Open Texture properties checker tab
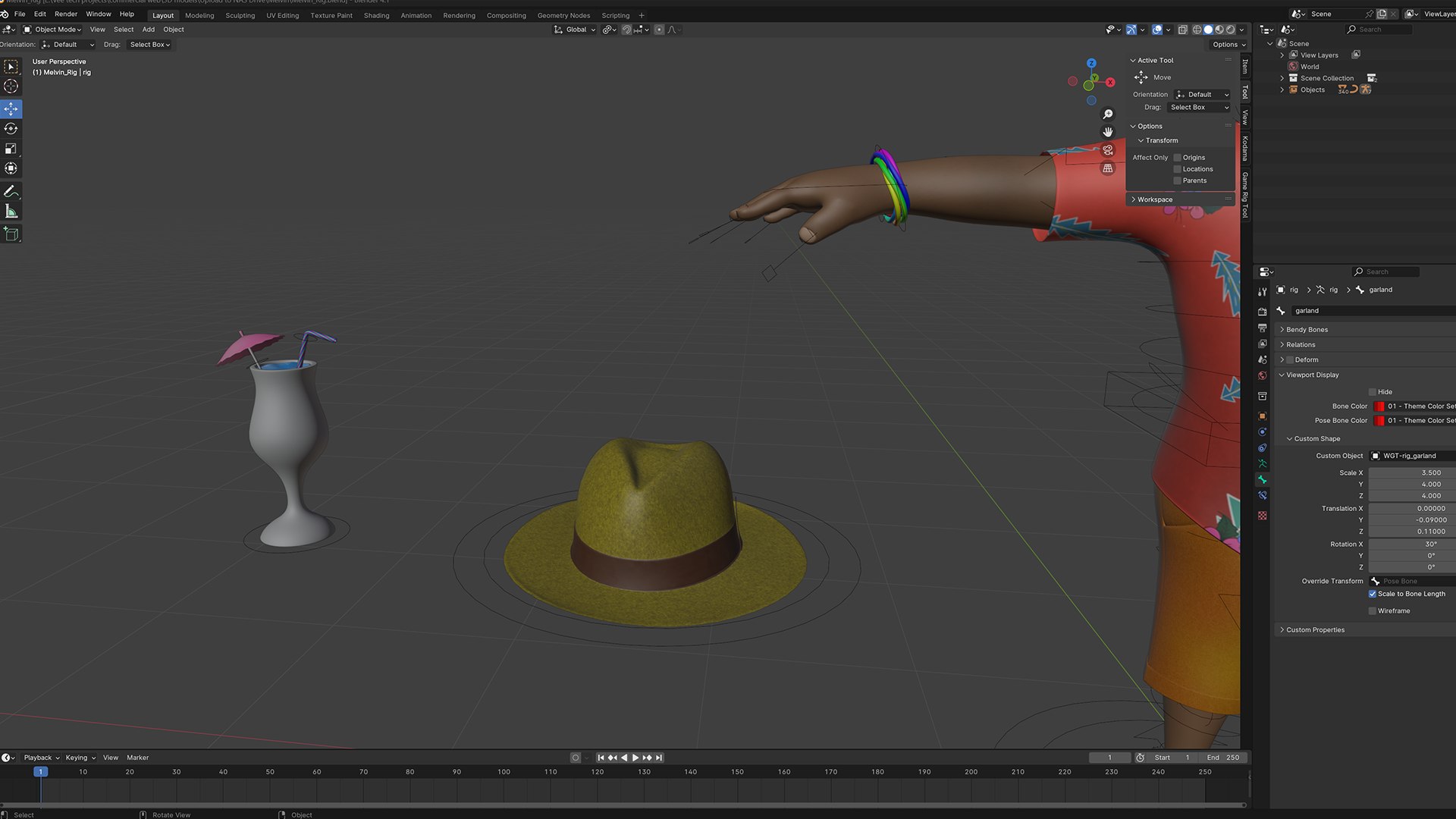The width and height of the screenshot is (1456, 819). click(x=1262, y=516)
